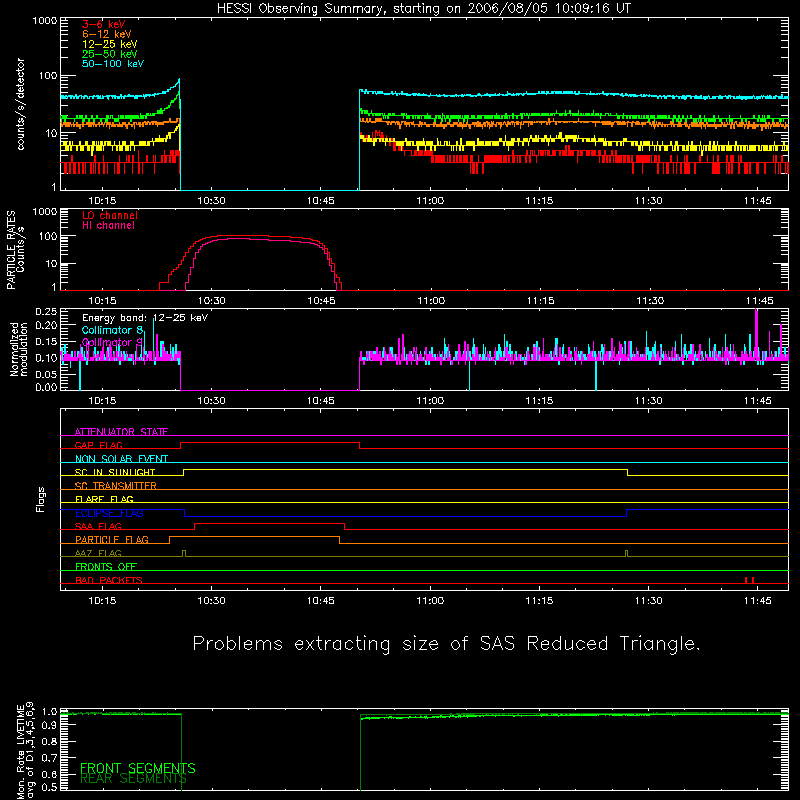This screenshot has width=800, height=800.
Task: Click the GAP FLAG label
Action: coord(98,445)
